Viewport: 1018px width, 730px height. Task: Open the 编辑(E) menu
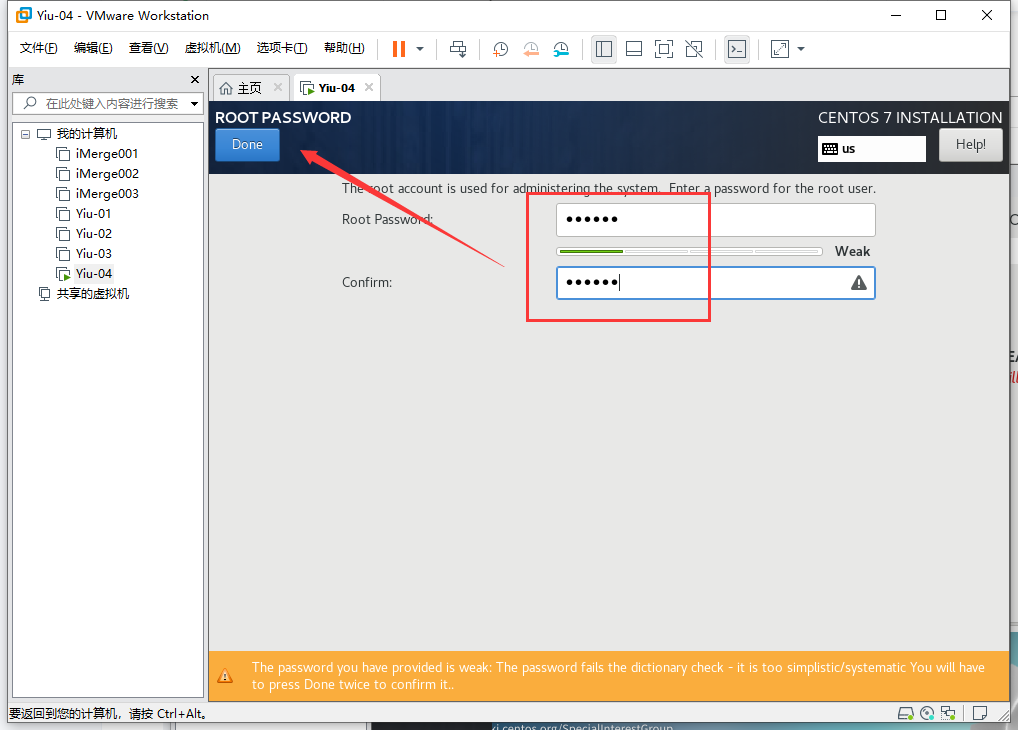pos(93,48)
